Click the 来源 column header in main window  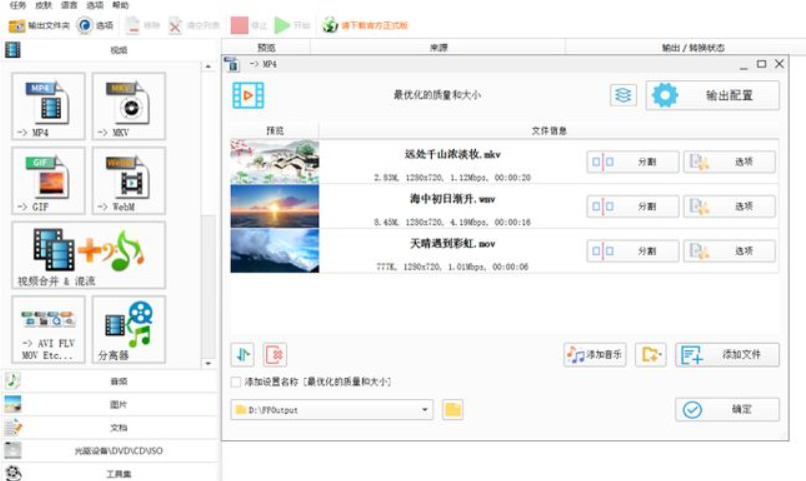(x=438, y=47)
